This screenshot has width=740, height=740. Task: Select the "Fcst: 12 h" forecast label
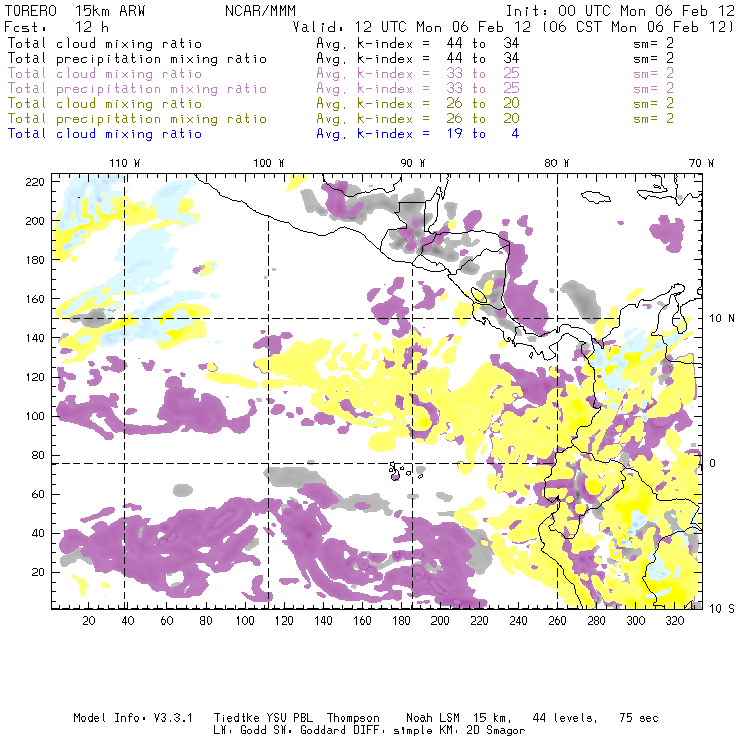click(x=56, y=27)
